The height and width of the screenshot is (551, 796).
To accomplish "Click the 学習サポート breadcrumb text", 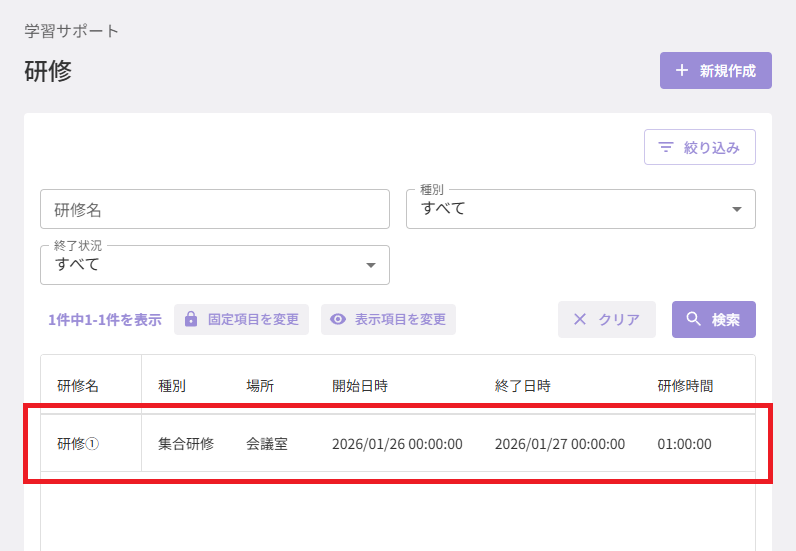I will [72, 31].
